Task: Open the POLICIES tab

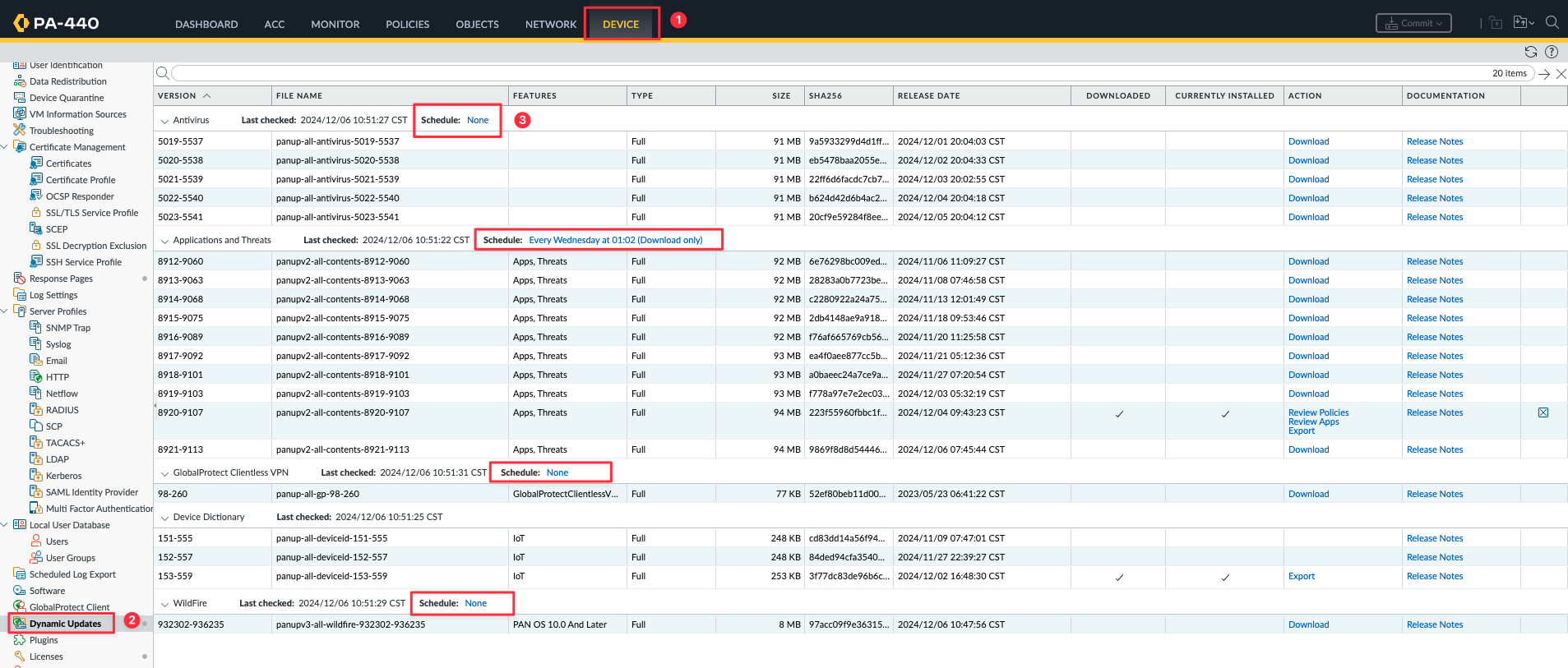Action: [x=408, y=24]
